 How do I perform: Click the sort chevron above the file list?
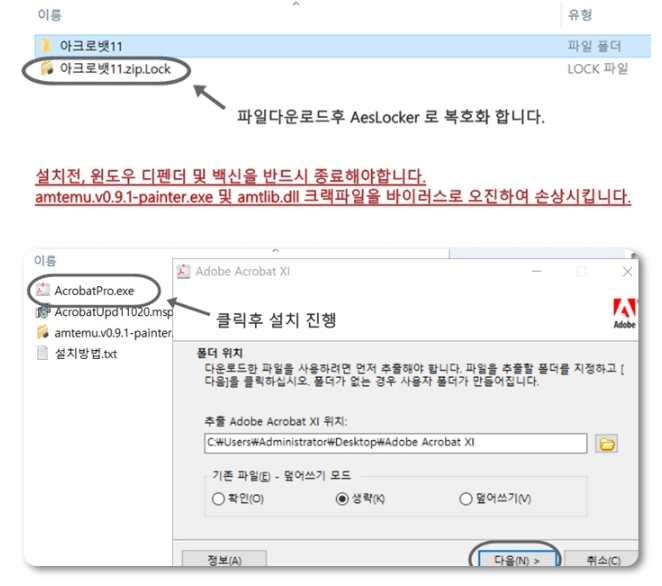[x=296, y=5]
